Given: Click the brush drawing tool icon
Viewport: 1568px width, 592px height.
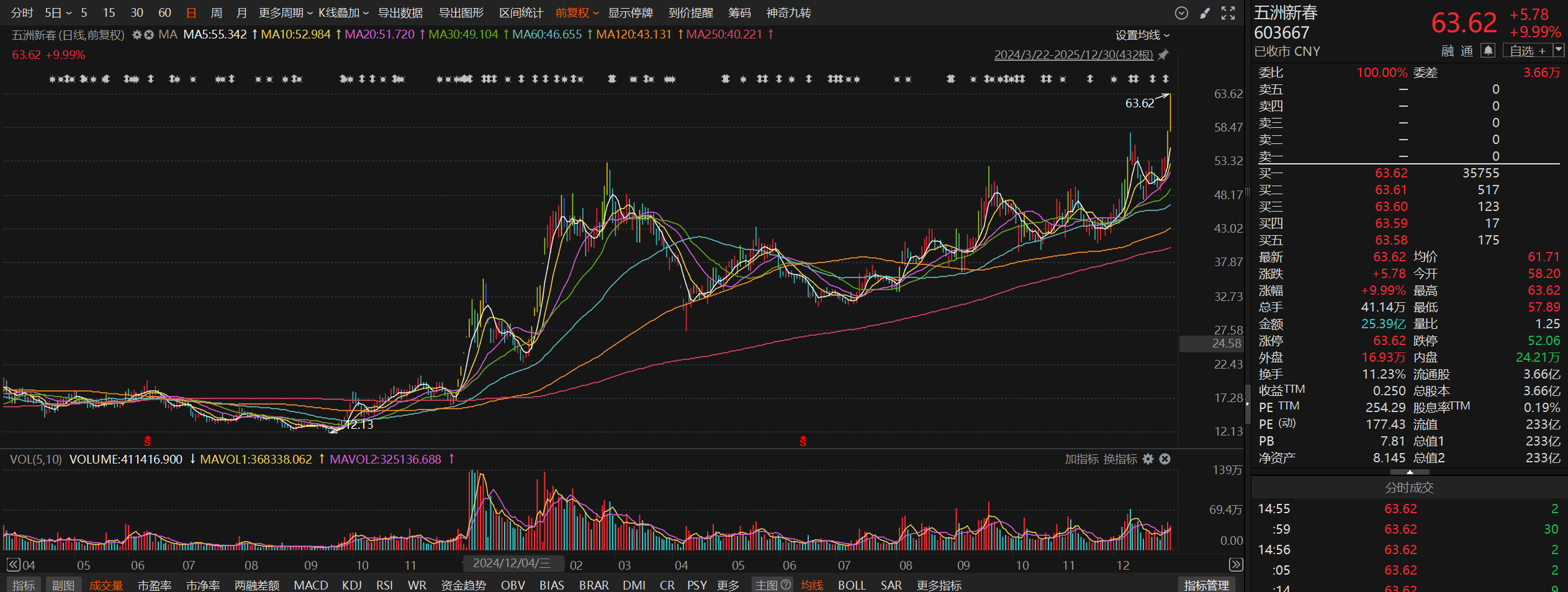Looking at the screenshot, I should tap(1205, 13).
